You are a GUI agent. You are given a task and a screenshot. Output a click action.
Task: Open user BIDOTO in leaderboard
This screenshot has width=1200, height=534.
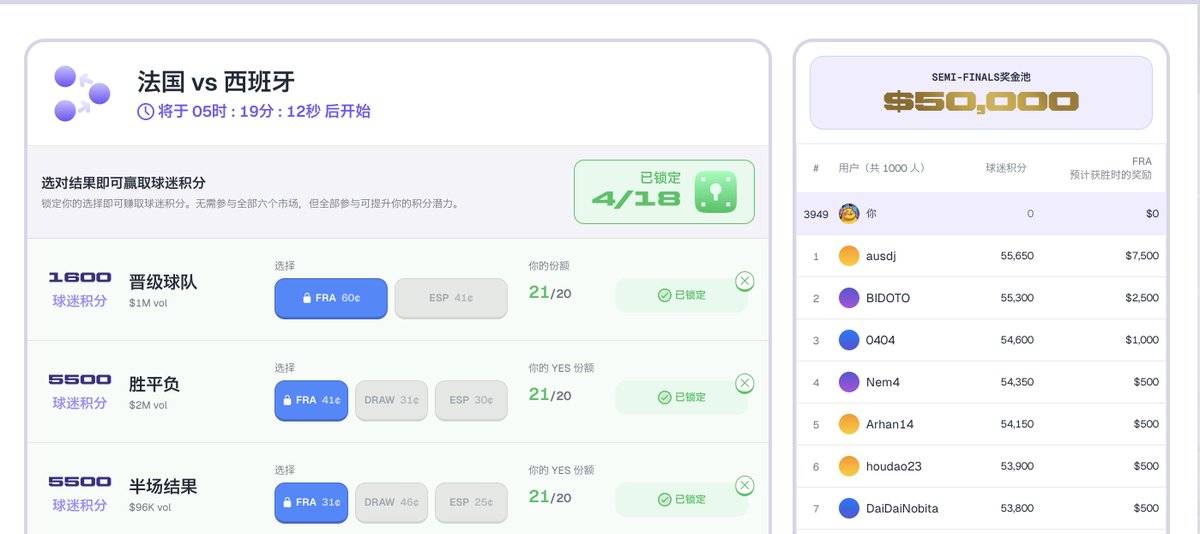point(888,298)
